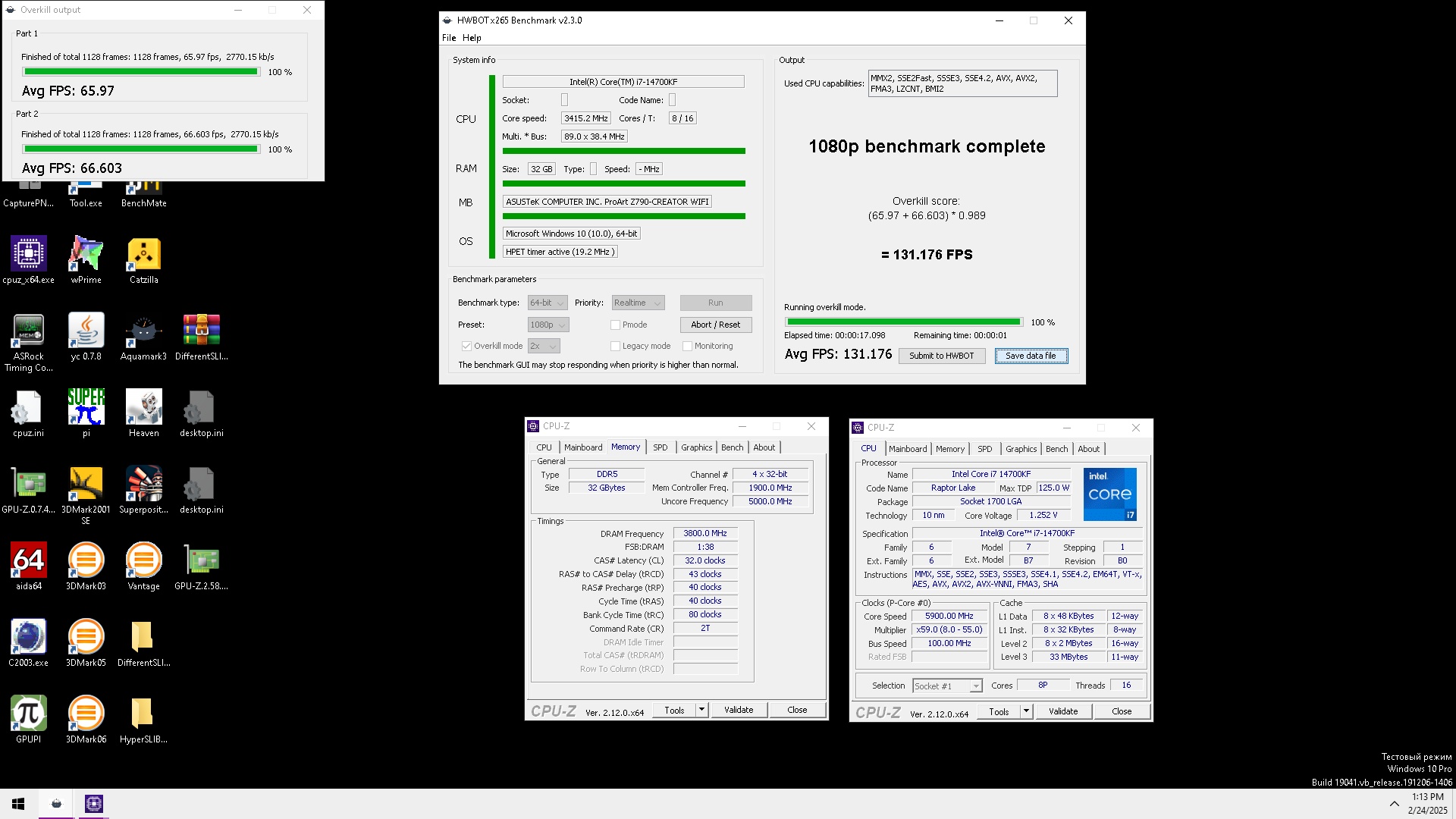Launch yc 0.7.8 Java shortcut
This screenshot has width=1456, height=819.
click(x=86, y=337)
